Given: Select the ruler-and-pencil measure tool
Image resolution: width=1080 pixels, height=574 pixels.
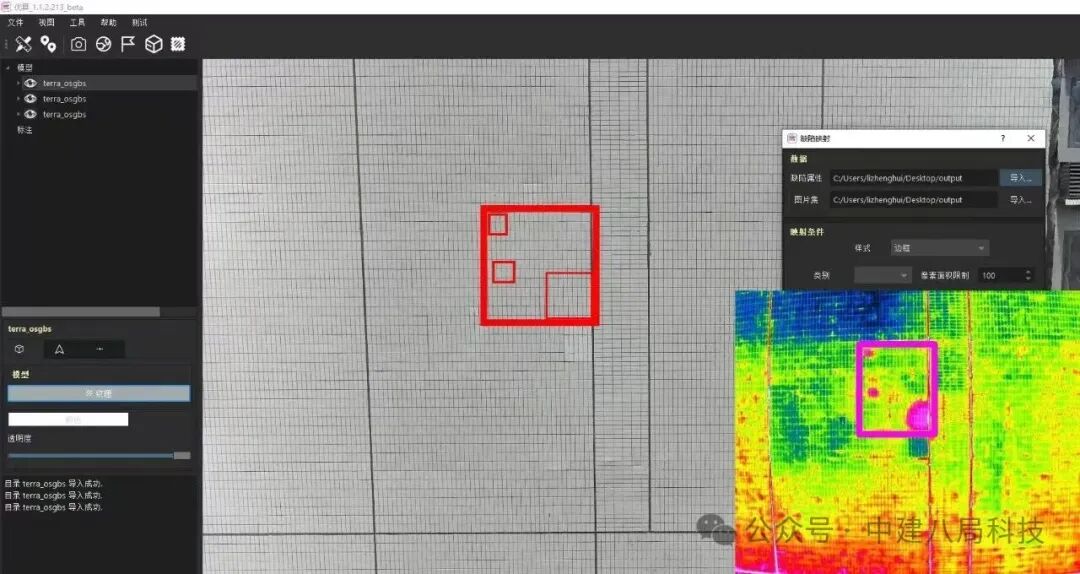Looking at the screenshot, I should point(23,44).
